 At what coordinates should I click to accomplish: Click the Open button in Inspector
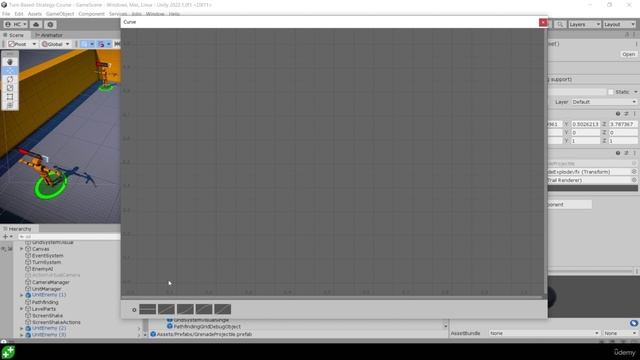click(x=629, y=54)
